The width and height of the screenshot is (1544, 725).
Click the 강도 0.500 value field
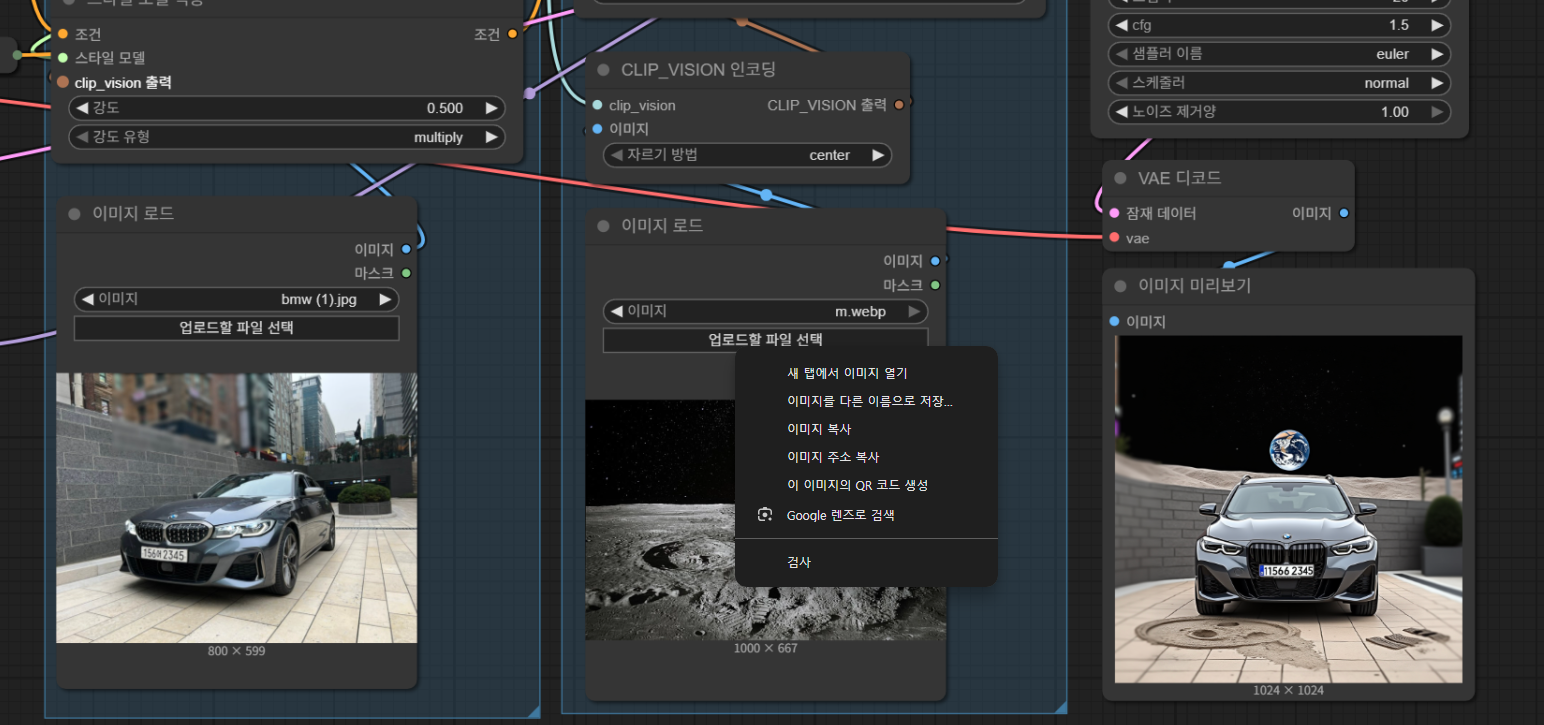point(287,108)
